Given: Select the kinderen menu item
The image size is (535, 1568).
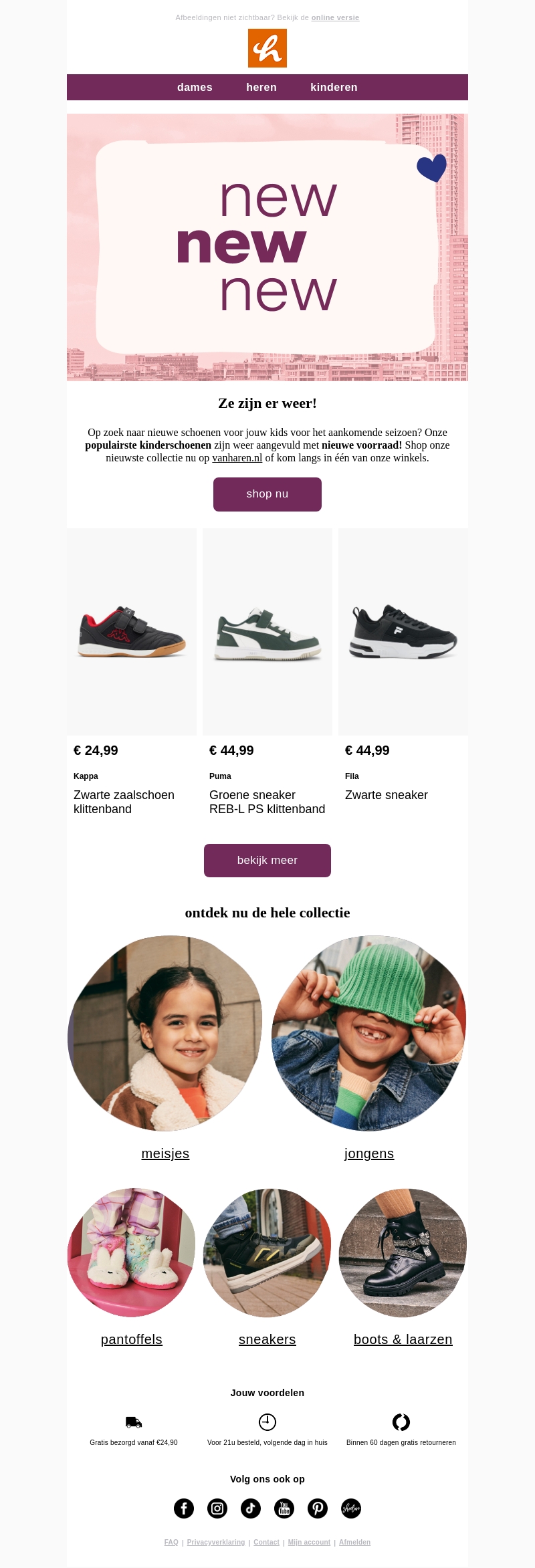Looking at the screenshot, I should (x=334, y=88).
